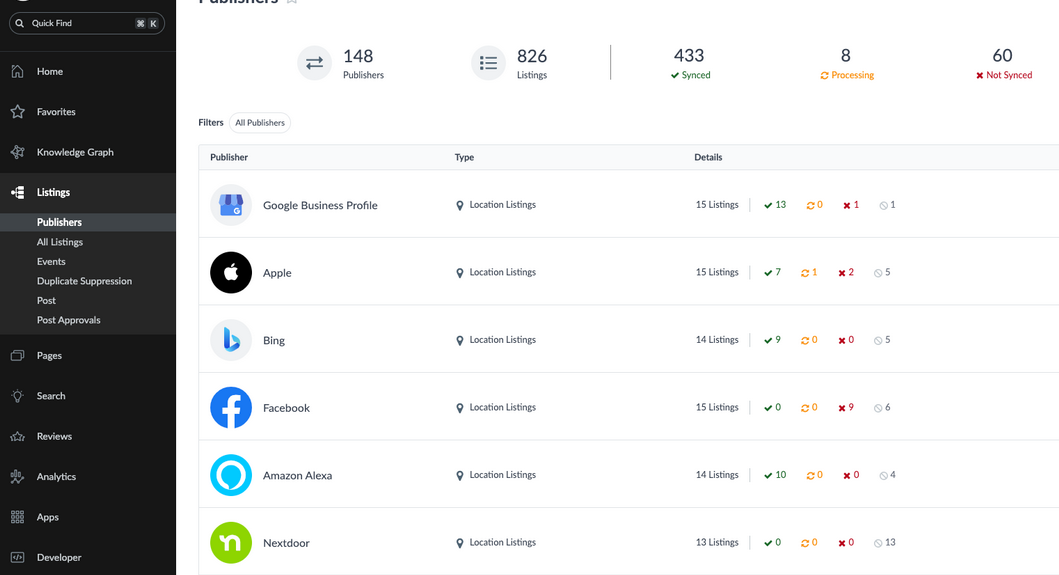This screenshot has height=575, width=1059.
Task: Open the Bing publisher icon
Action: [231, 340]
